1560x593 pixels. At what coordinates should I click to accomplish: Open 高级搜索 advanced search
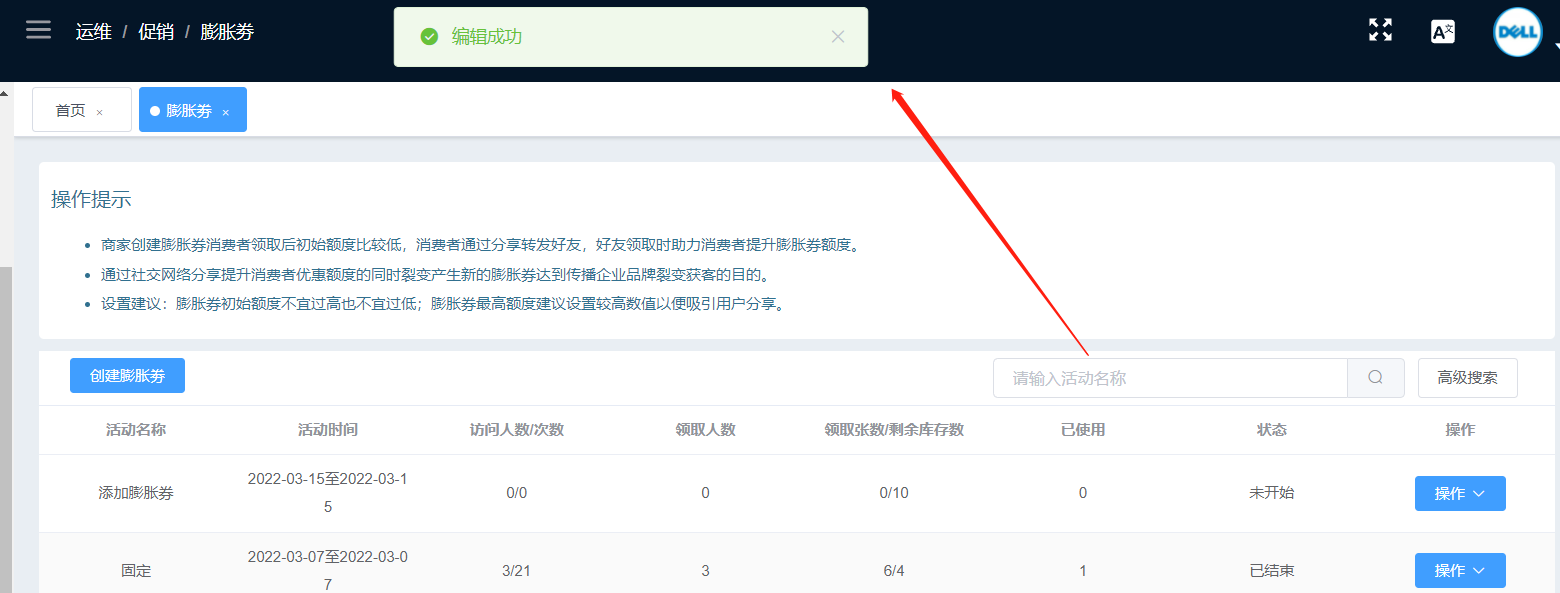pyautogui.click(x=1467, y=378)
